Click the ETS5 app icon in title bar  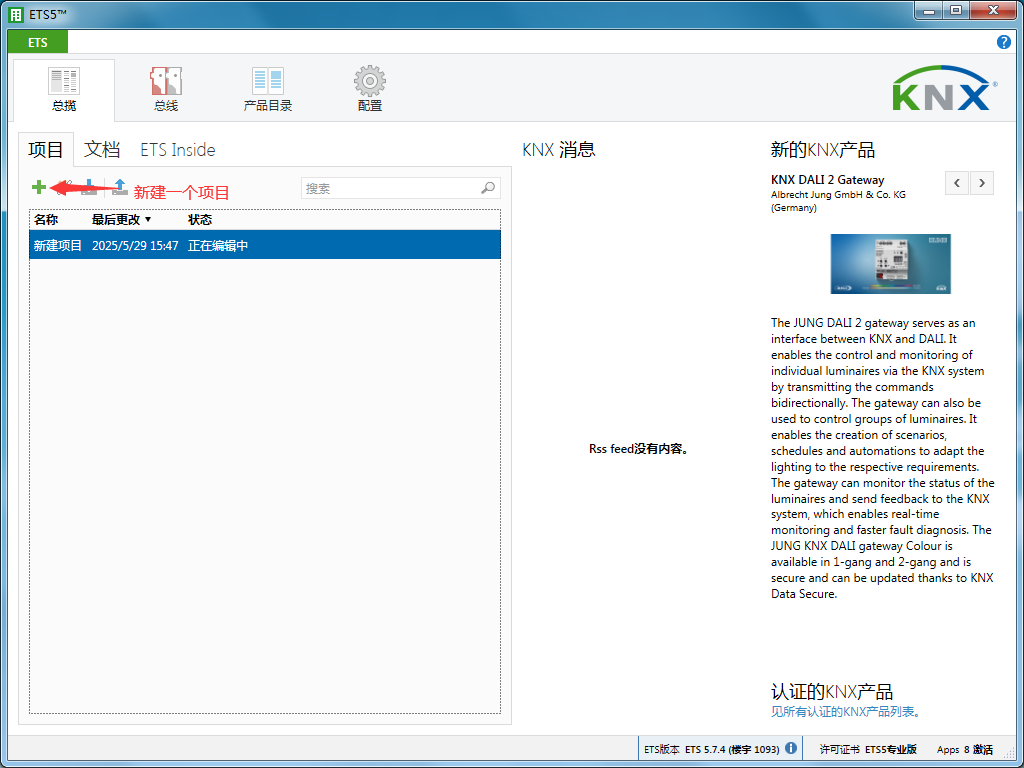tap(16, 14)
